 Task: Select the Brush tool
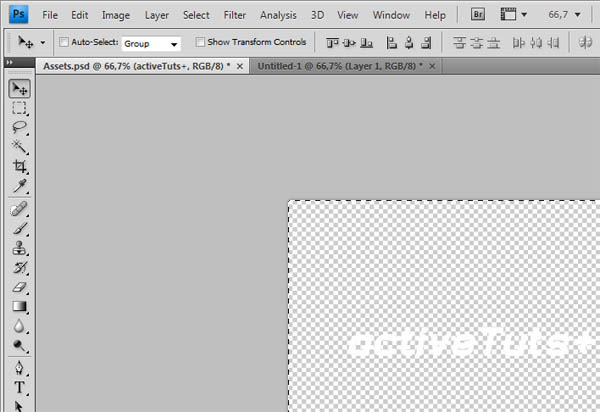coord(19,229)
